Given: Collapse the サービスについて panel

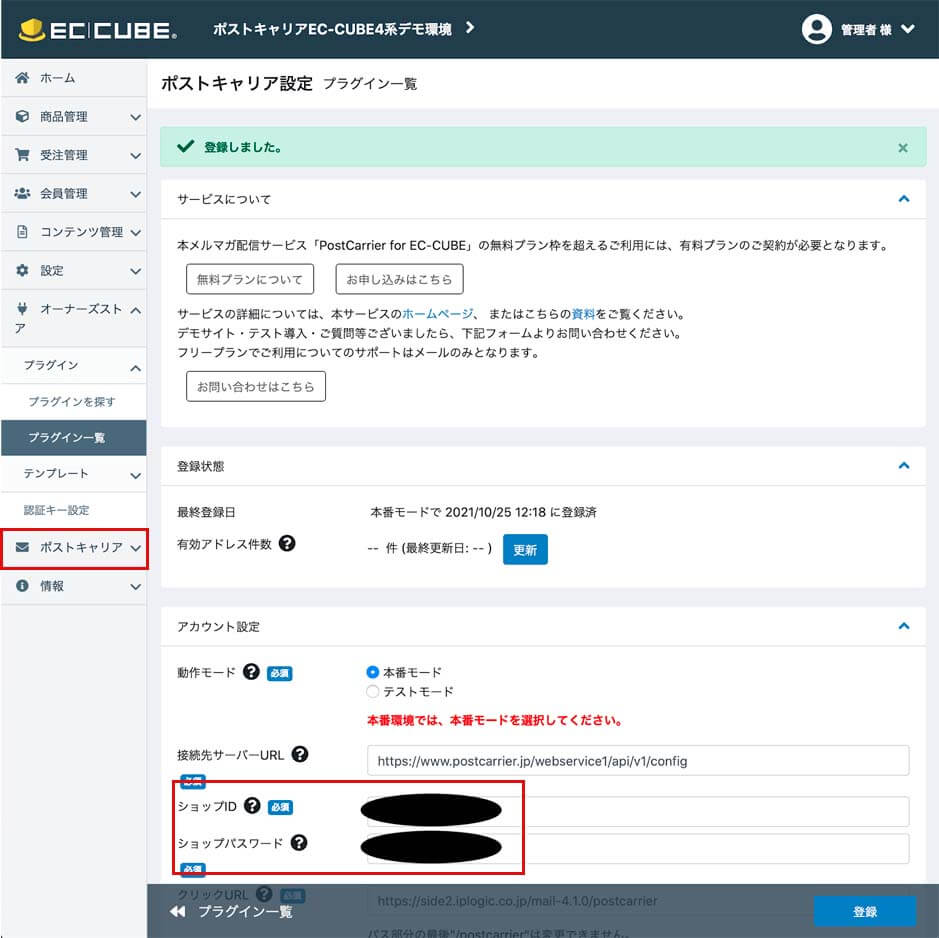Looking at the screenshot, I should click(x=904, y=199).
